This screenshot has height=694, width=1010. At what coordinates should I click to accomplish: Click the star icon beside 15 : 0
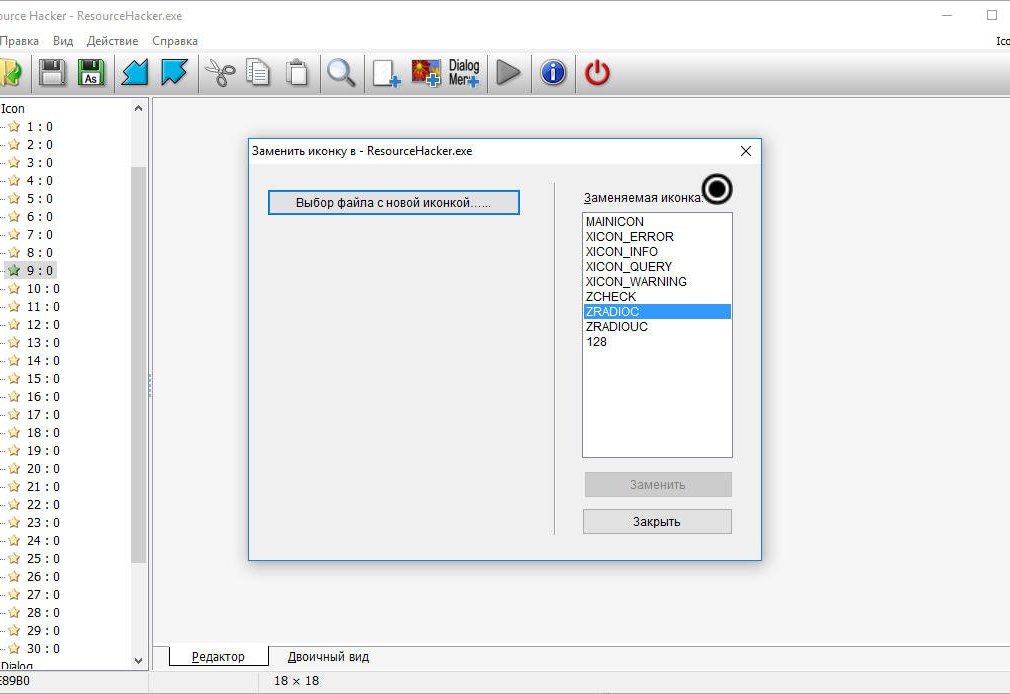(14, 378)
